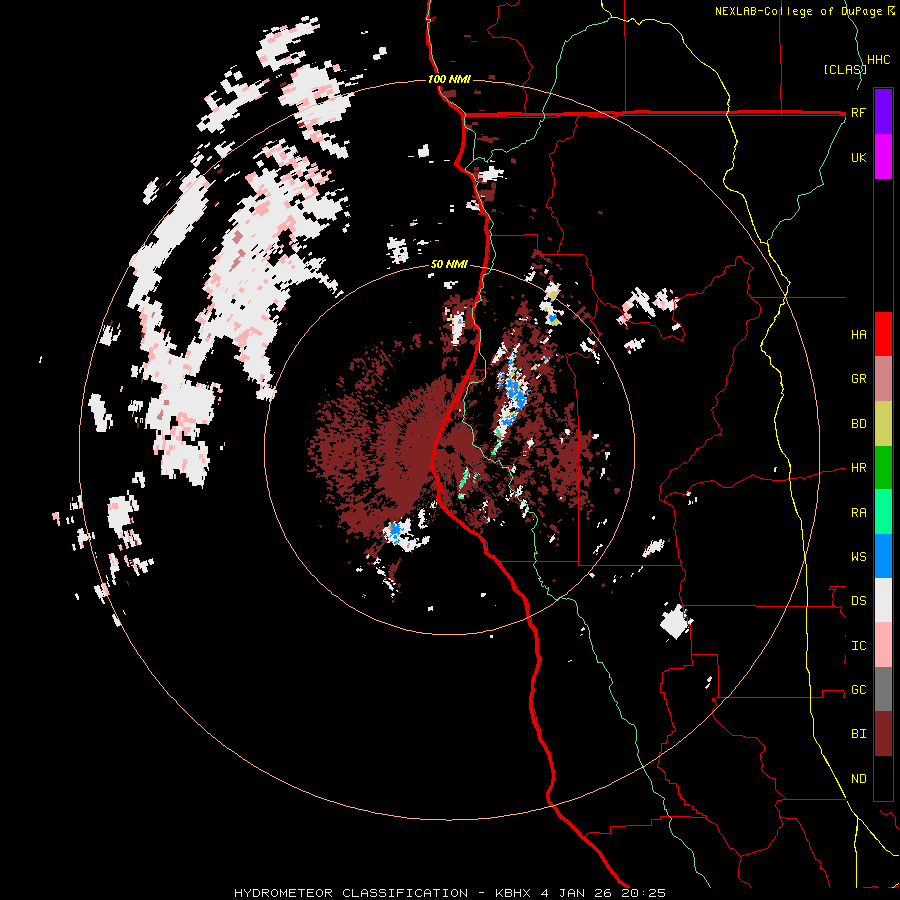
Task: Click the 'RF' legend label
Action: tap(858, 112)
